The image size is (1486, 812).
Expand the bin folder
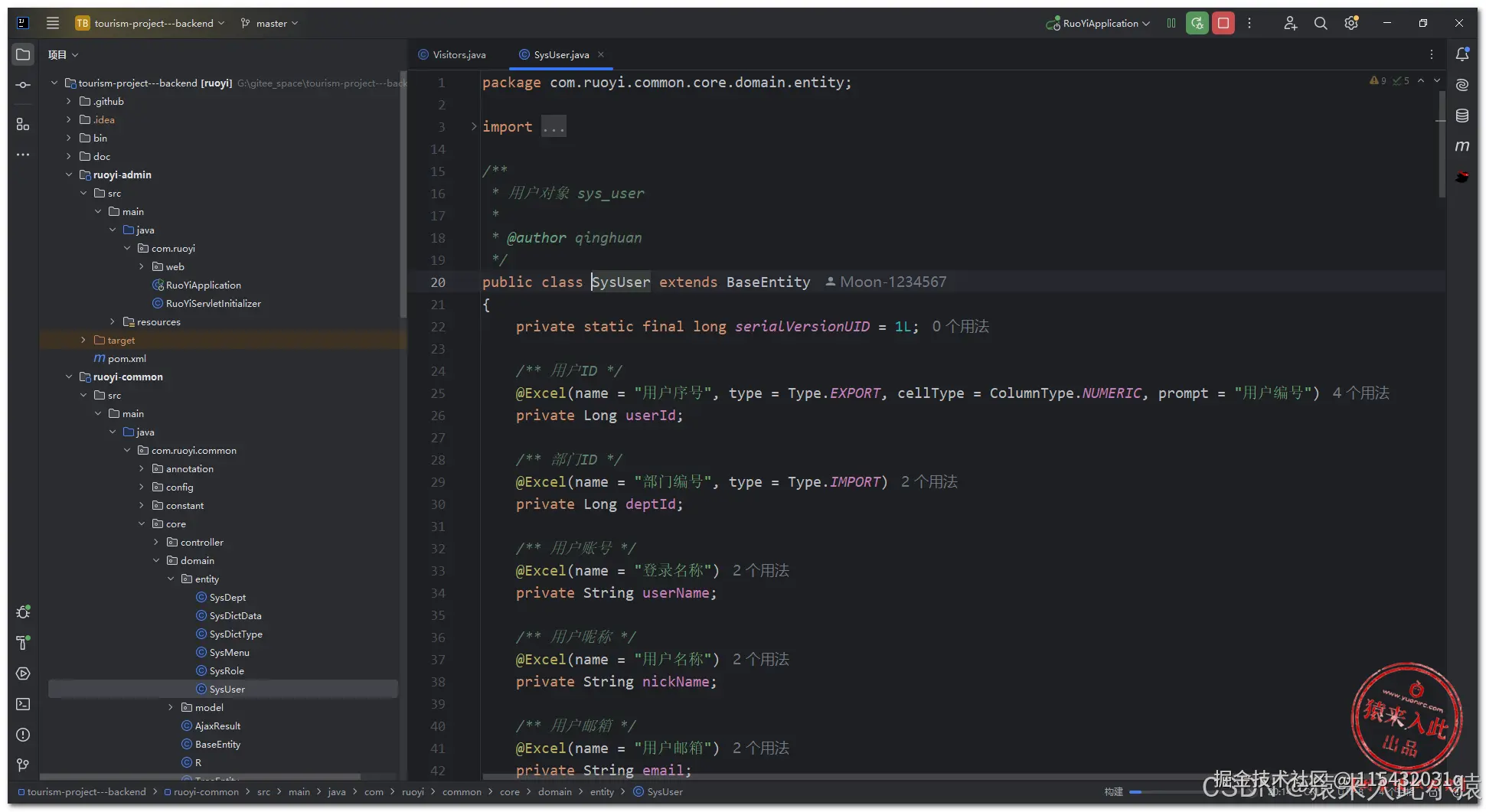69,138
